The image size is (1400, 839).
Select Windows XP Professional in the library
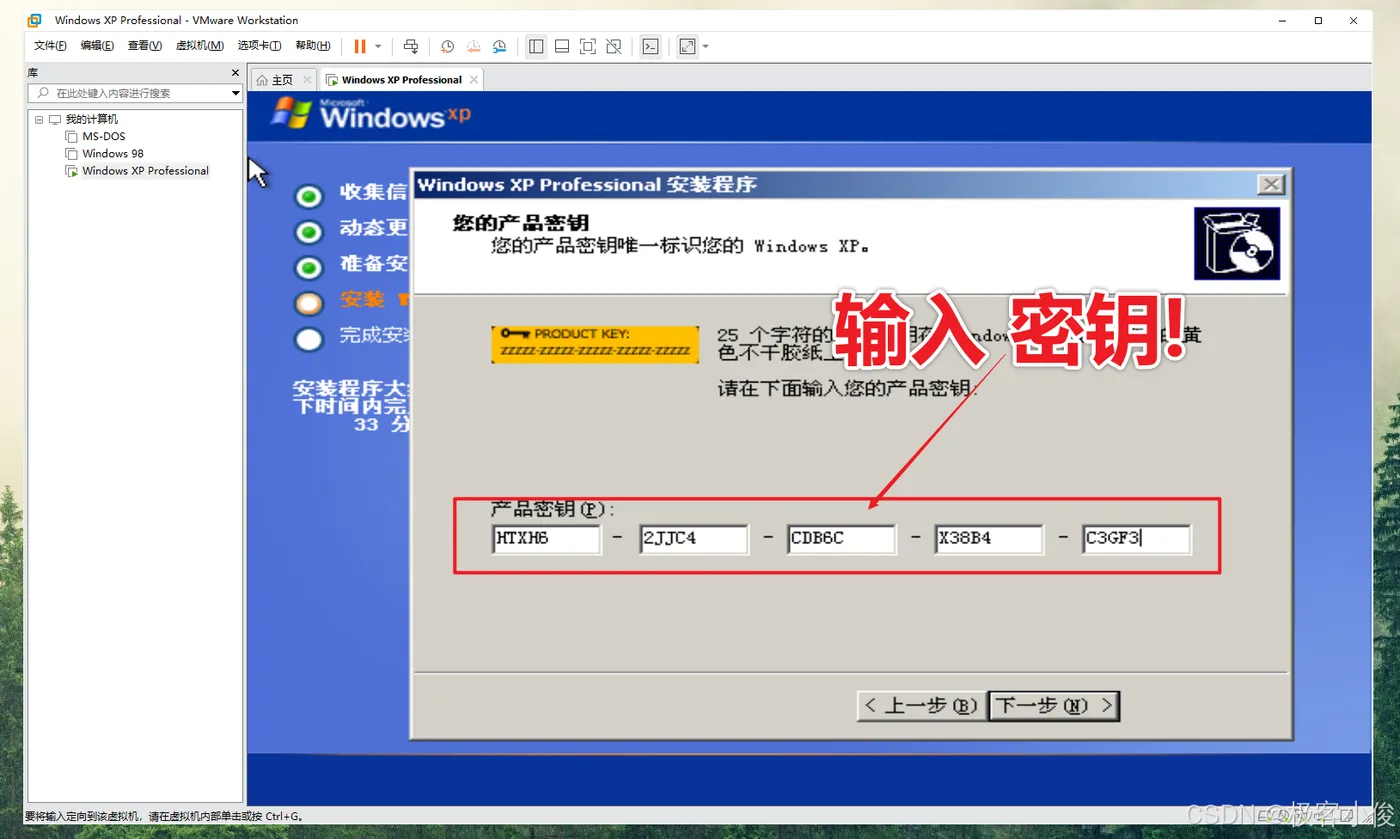pos(145,171)
